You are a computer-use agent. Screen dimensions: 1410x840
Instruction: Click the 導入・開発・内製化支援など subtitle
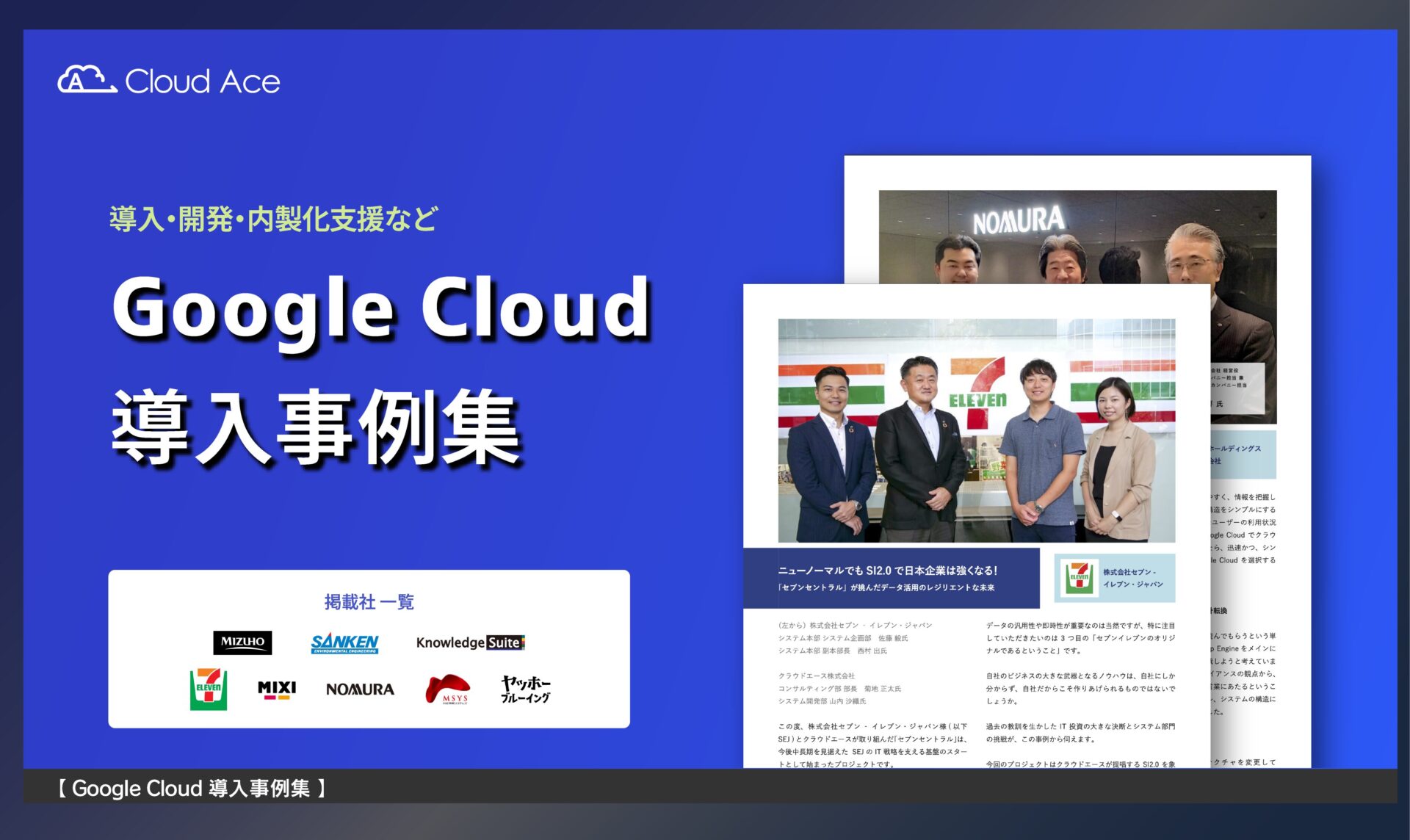[274, 219]
